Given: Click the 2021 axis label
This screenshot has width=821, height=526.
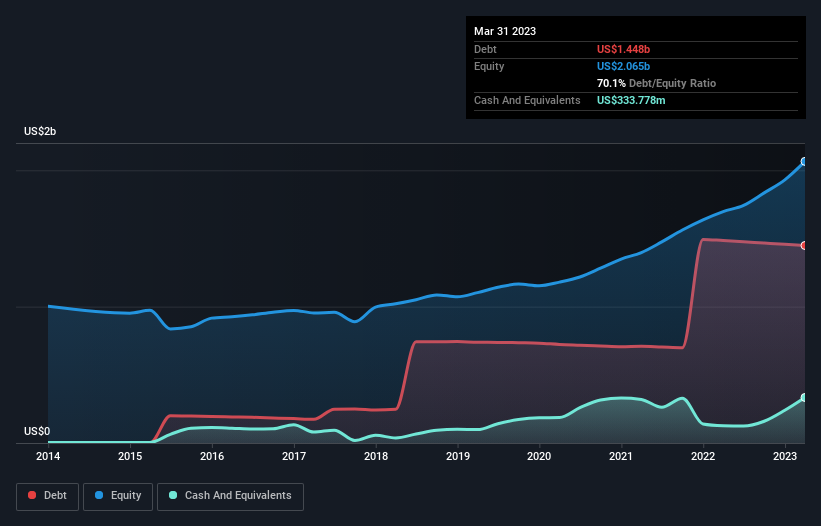Looking at the screenshot, I should [621, 456].
